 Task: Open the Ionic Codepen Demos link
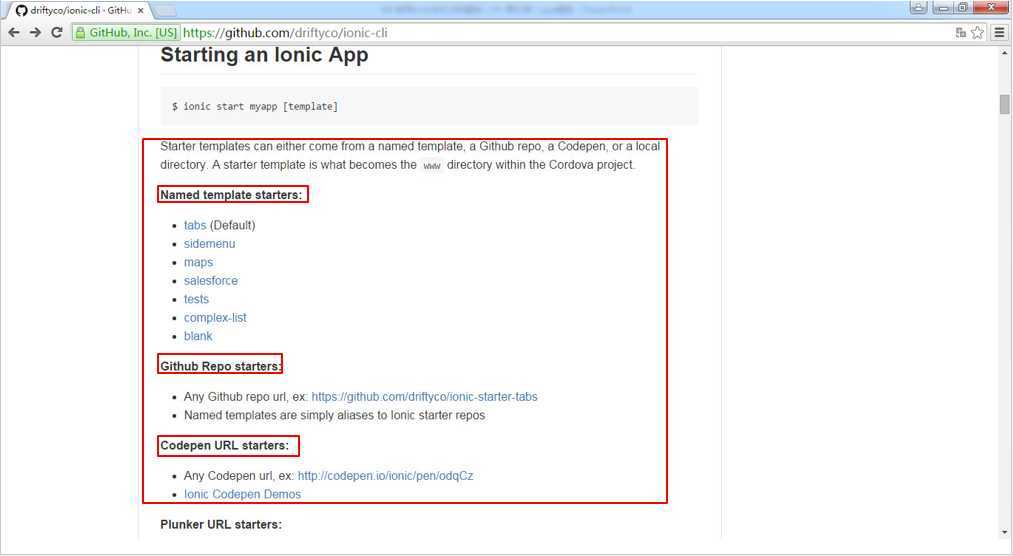point(242,495)
